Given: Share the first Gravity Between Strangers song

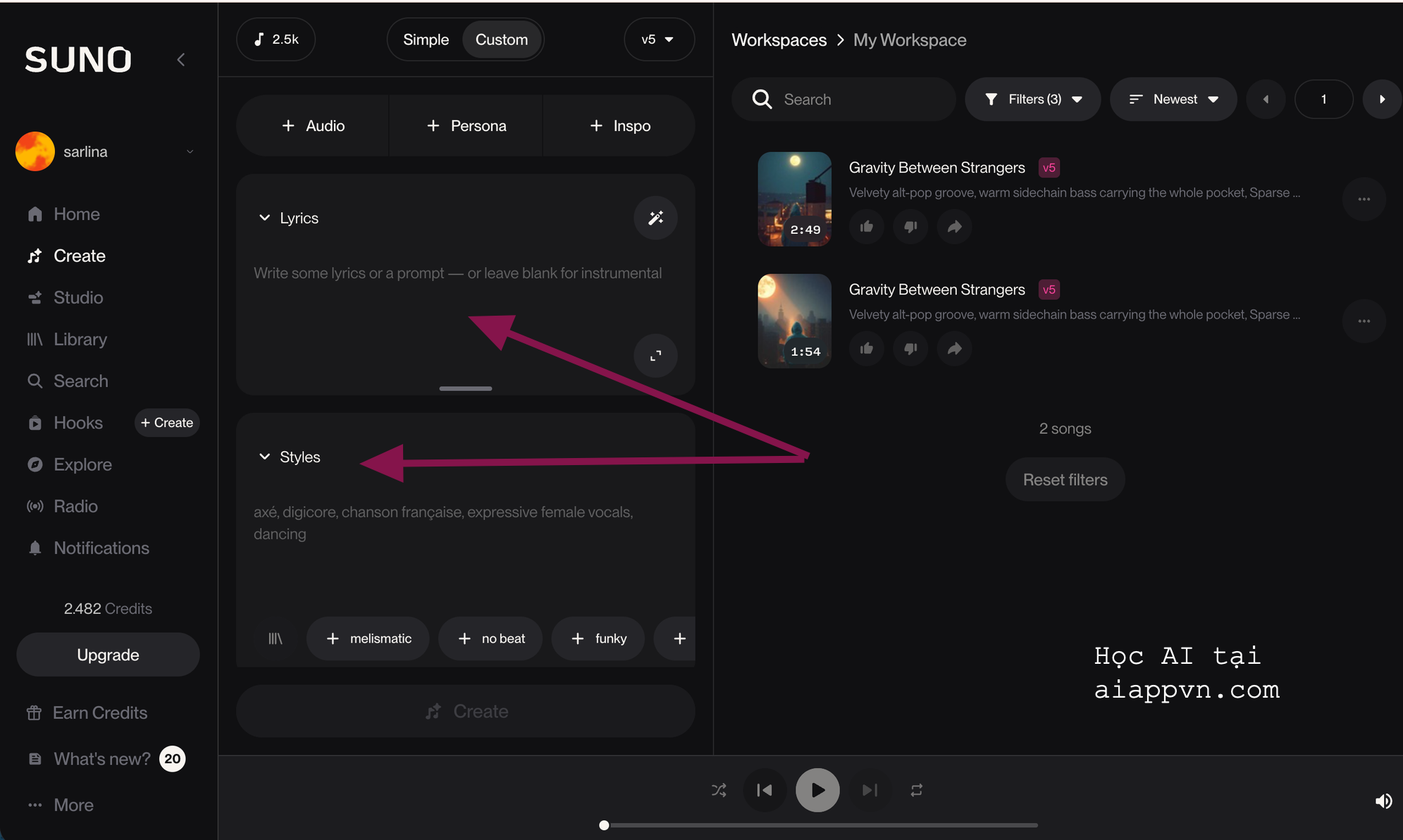Looking at the screenshot, I should pyautogui.click(x=954, y=226).
